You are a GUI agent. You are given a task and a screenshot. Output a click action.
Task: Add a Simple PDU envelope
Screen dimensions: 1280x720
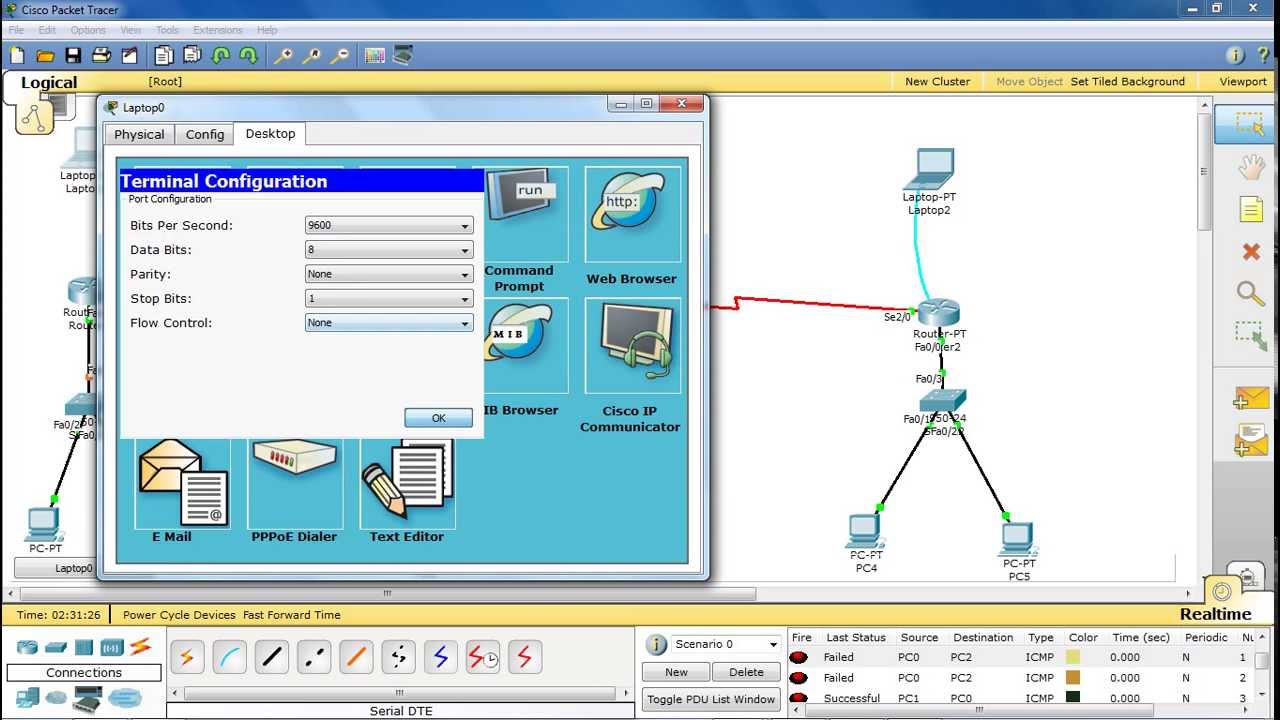[x=1251, y=399]
